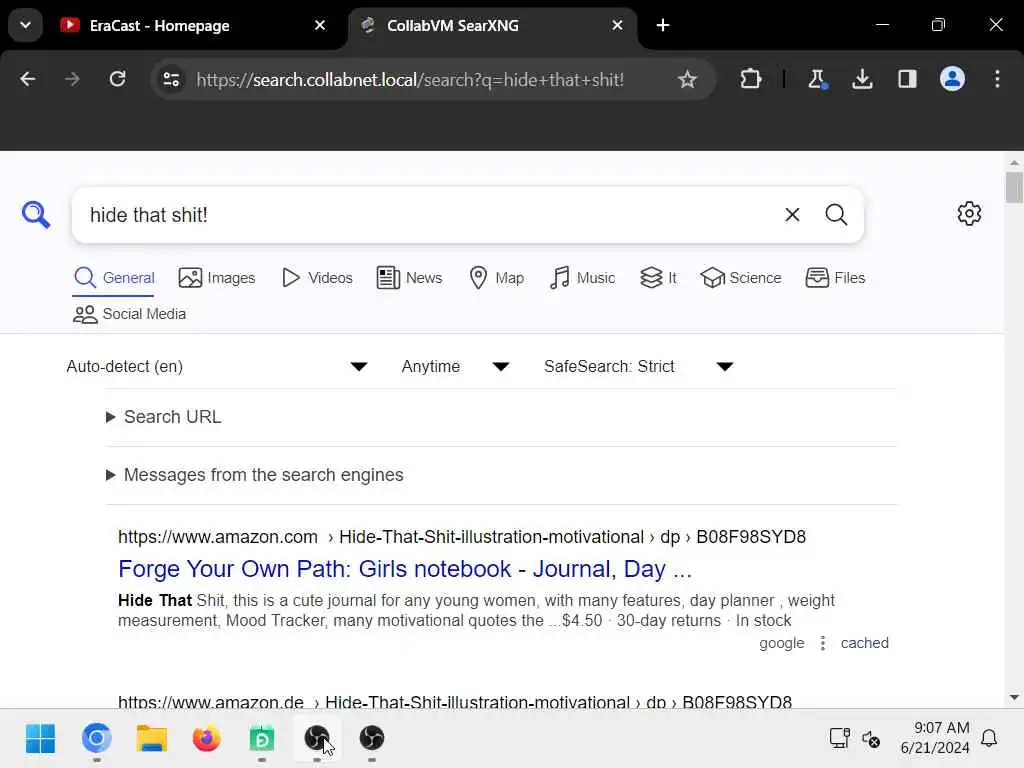Open the clock showing 9:07 AM
The image size is (1024, 768).
[935, 738]
